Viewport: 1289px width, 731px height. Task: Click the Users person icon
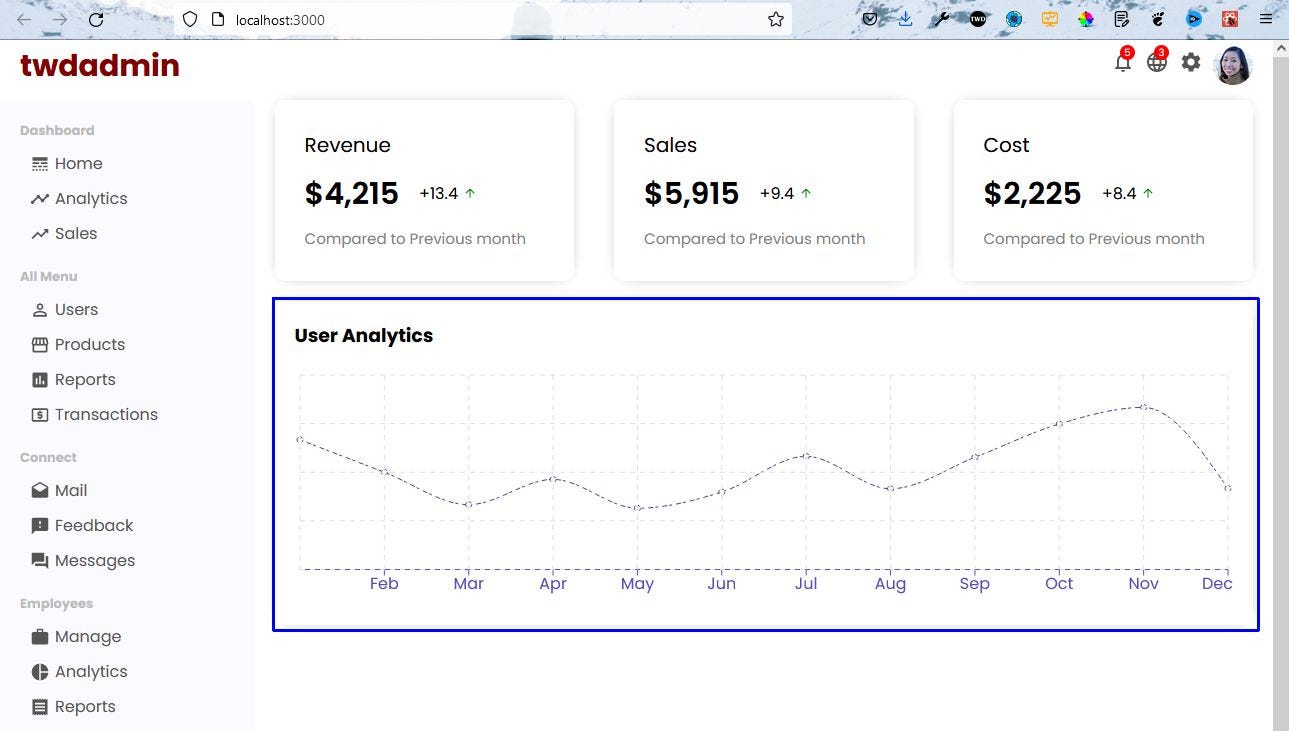point(40,310)
